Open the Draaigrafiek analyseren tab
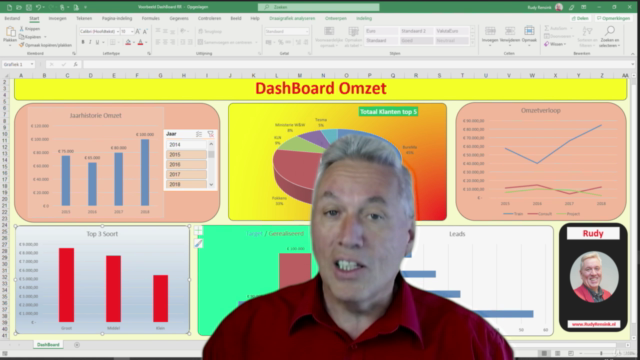The height and width of the screenshot is (360, 640). [x=292, y=18]
